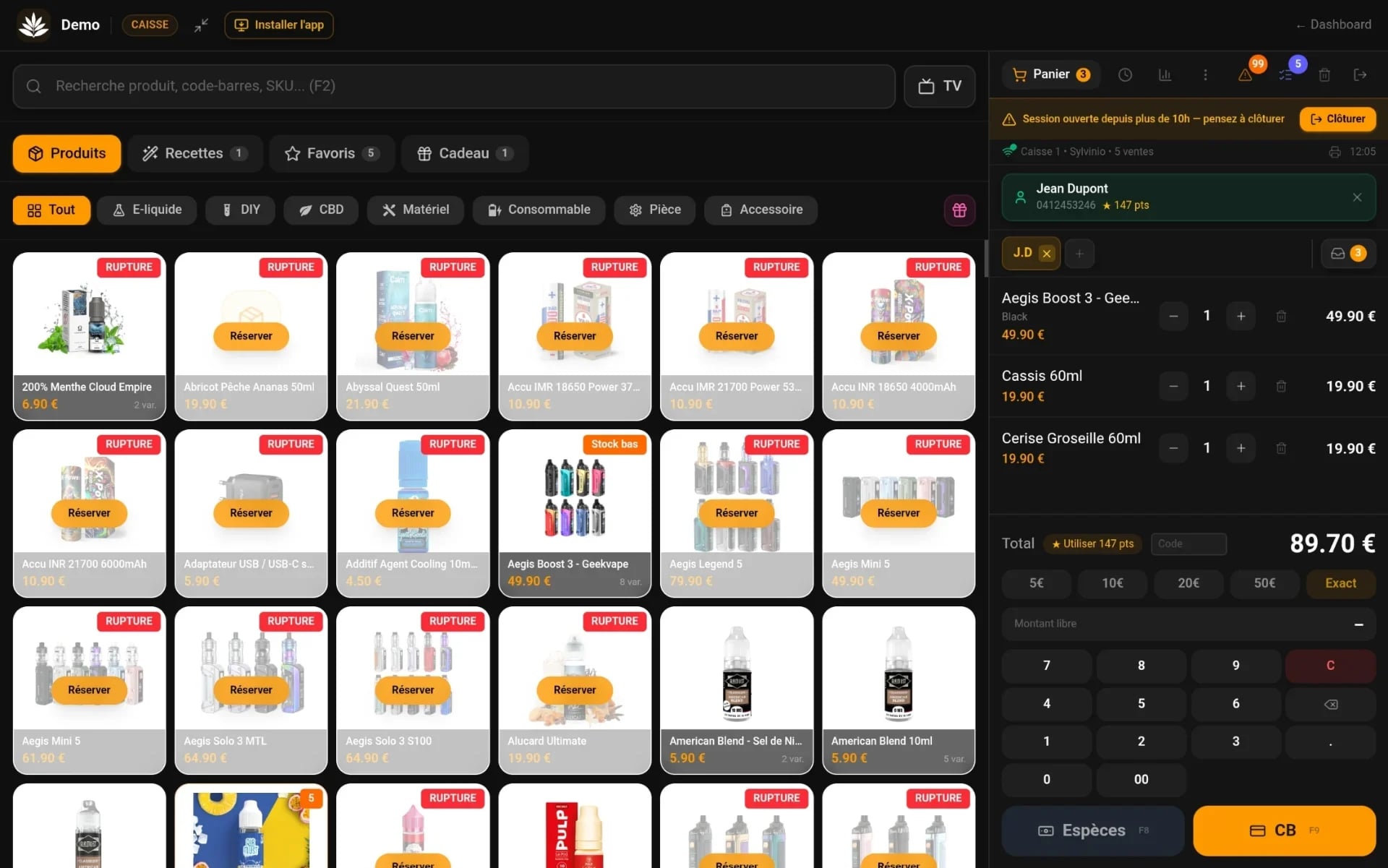Screen dimensions: 1388x868
Task: Filter products by Accessoire
Action: point(761,210)
